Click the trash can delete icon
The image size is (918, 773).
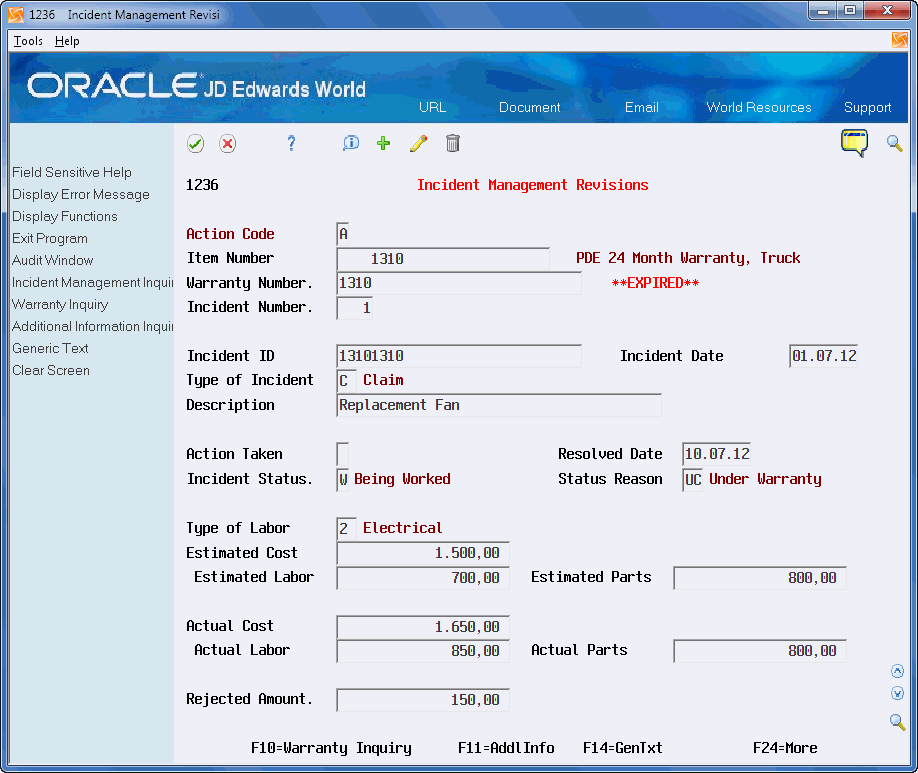453,143
